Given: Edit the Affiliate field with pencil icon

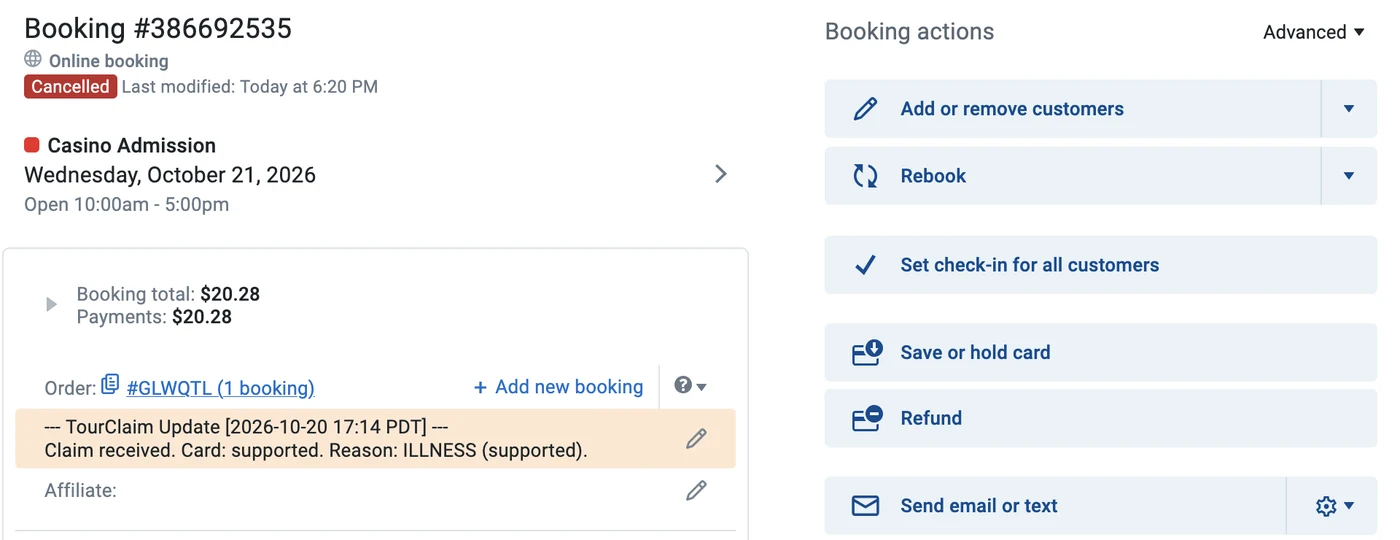Looking at the screenshot, I should pyautogui.click(x=696, y=490).
